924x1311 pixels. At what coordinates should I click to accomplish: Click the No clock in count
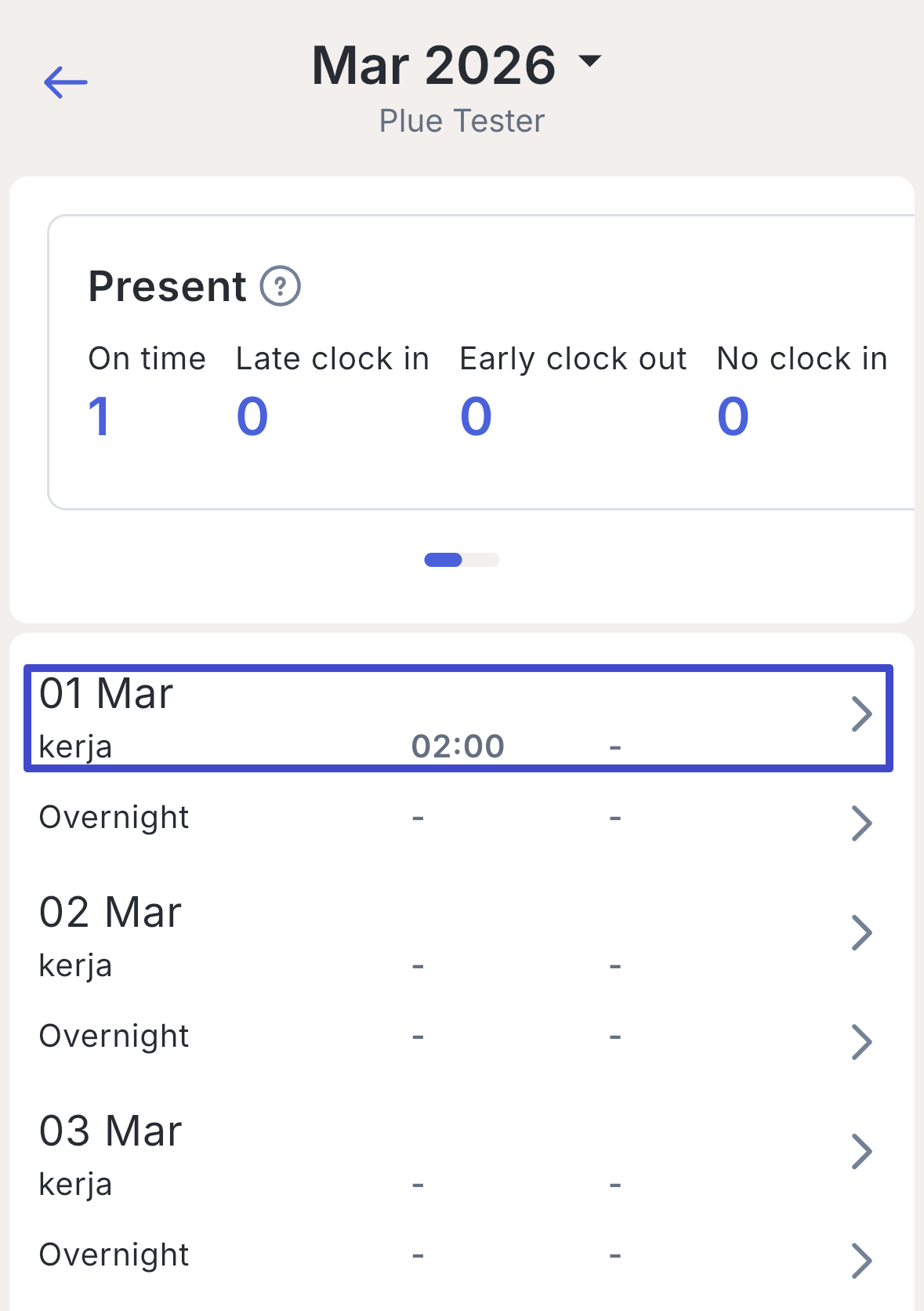click(733, 416)
